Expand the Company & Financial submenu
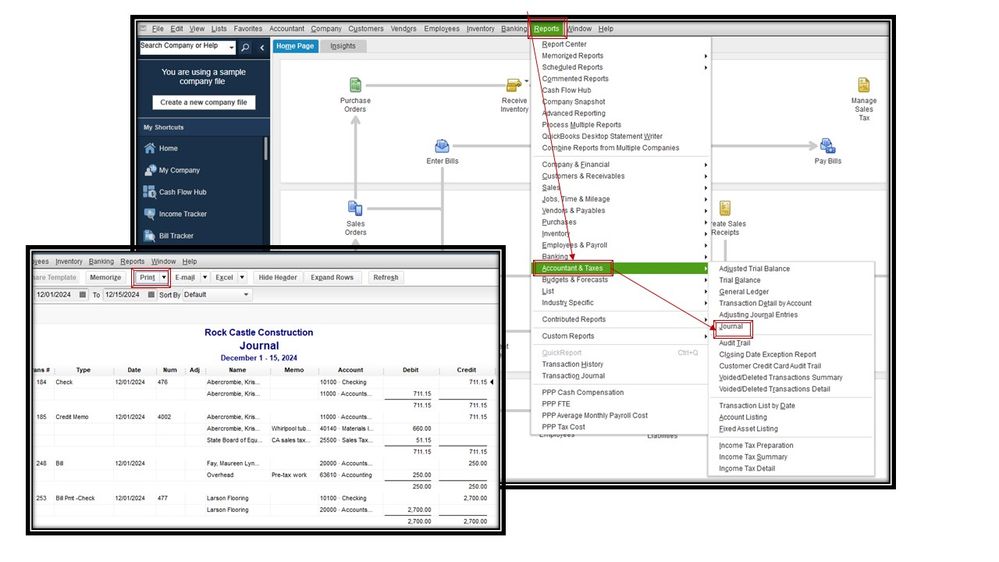 [x=705, y=165]
